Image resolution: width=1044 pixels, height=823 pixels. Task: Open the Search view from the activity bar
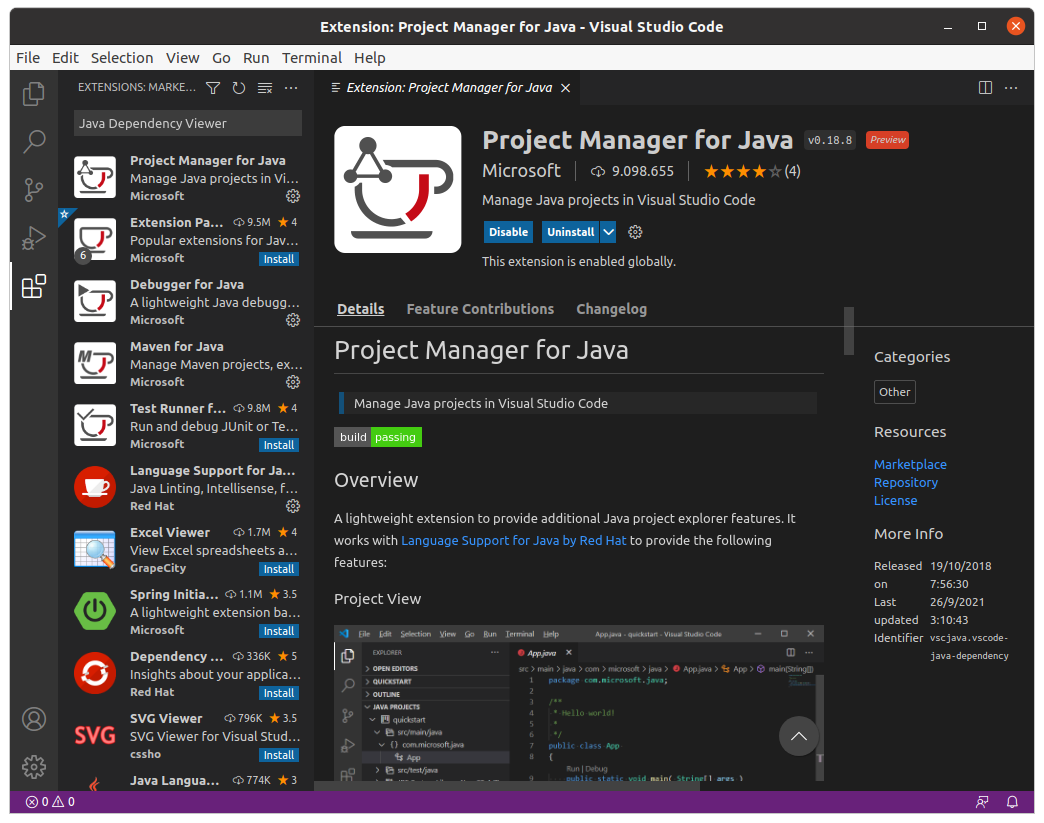click(33, 141)
